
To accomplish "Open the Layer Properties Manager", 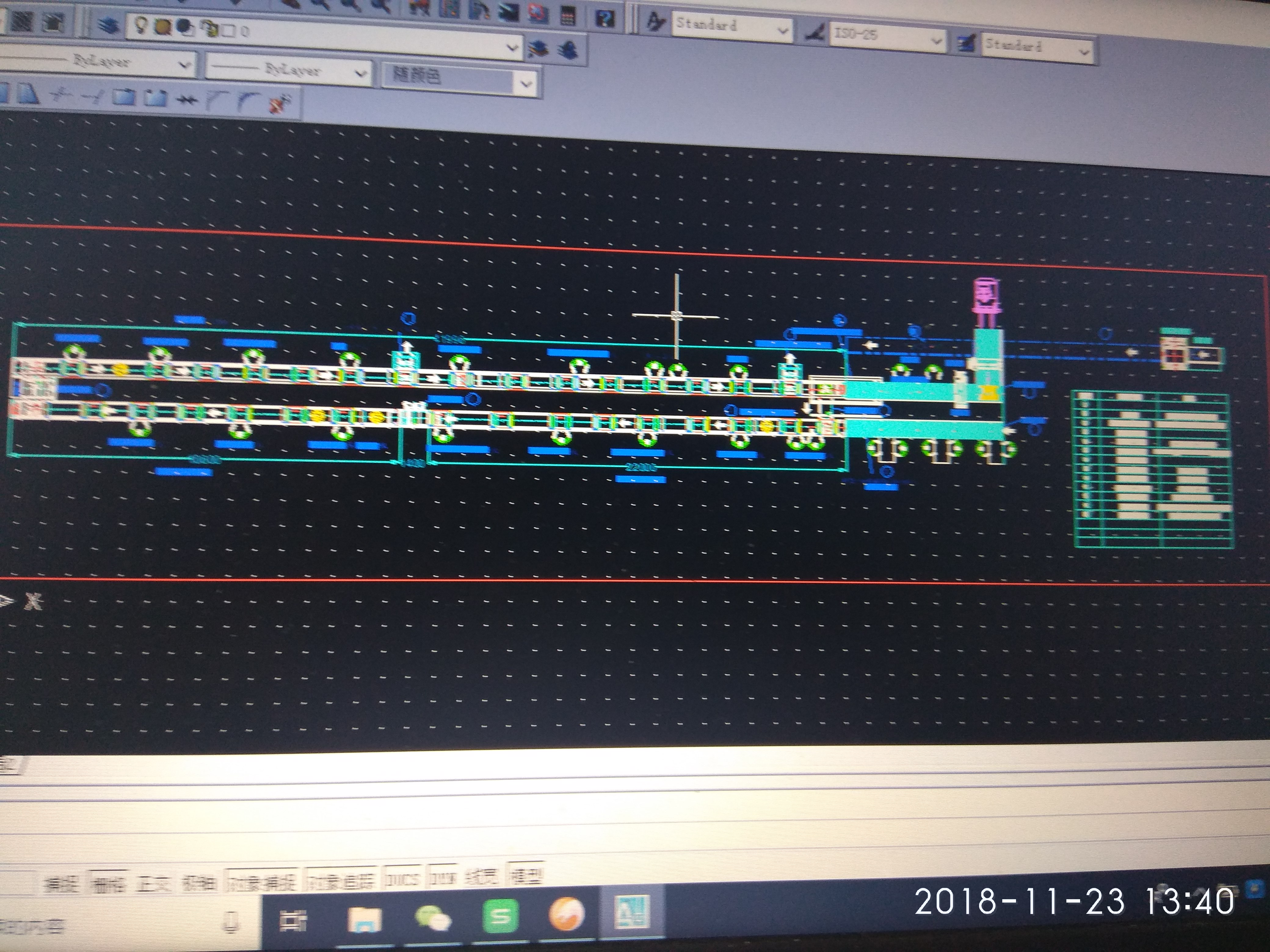I will point(108,26).
